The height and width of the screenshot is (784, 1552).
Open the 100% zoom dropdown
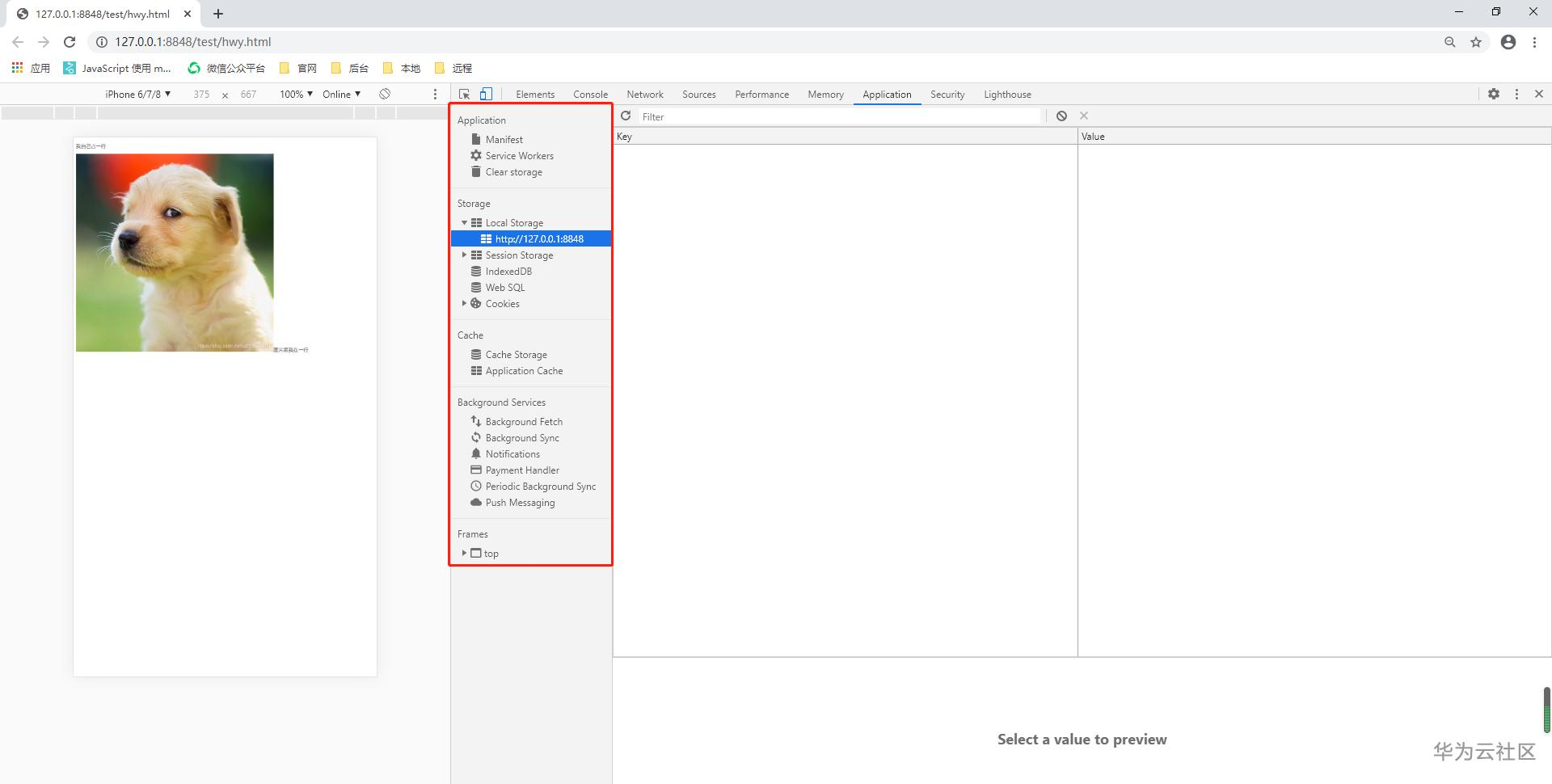(296, 95)
